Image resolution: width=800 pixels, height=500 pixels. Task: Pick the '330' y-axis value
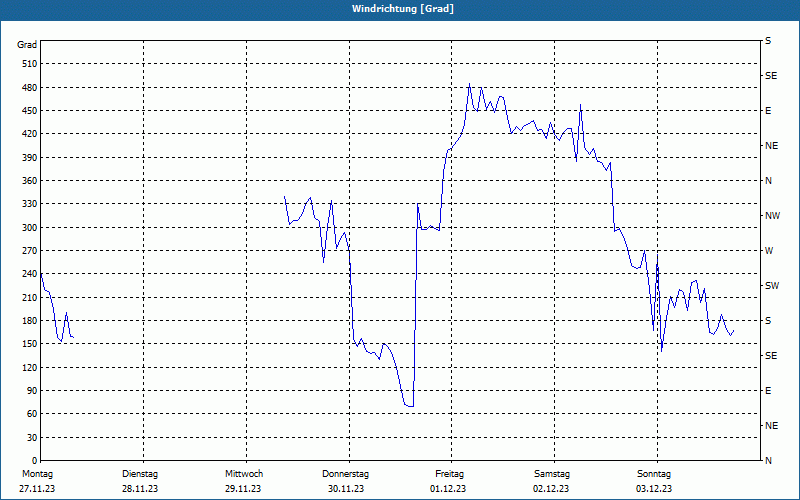pos(30,204)
